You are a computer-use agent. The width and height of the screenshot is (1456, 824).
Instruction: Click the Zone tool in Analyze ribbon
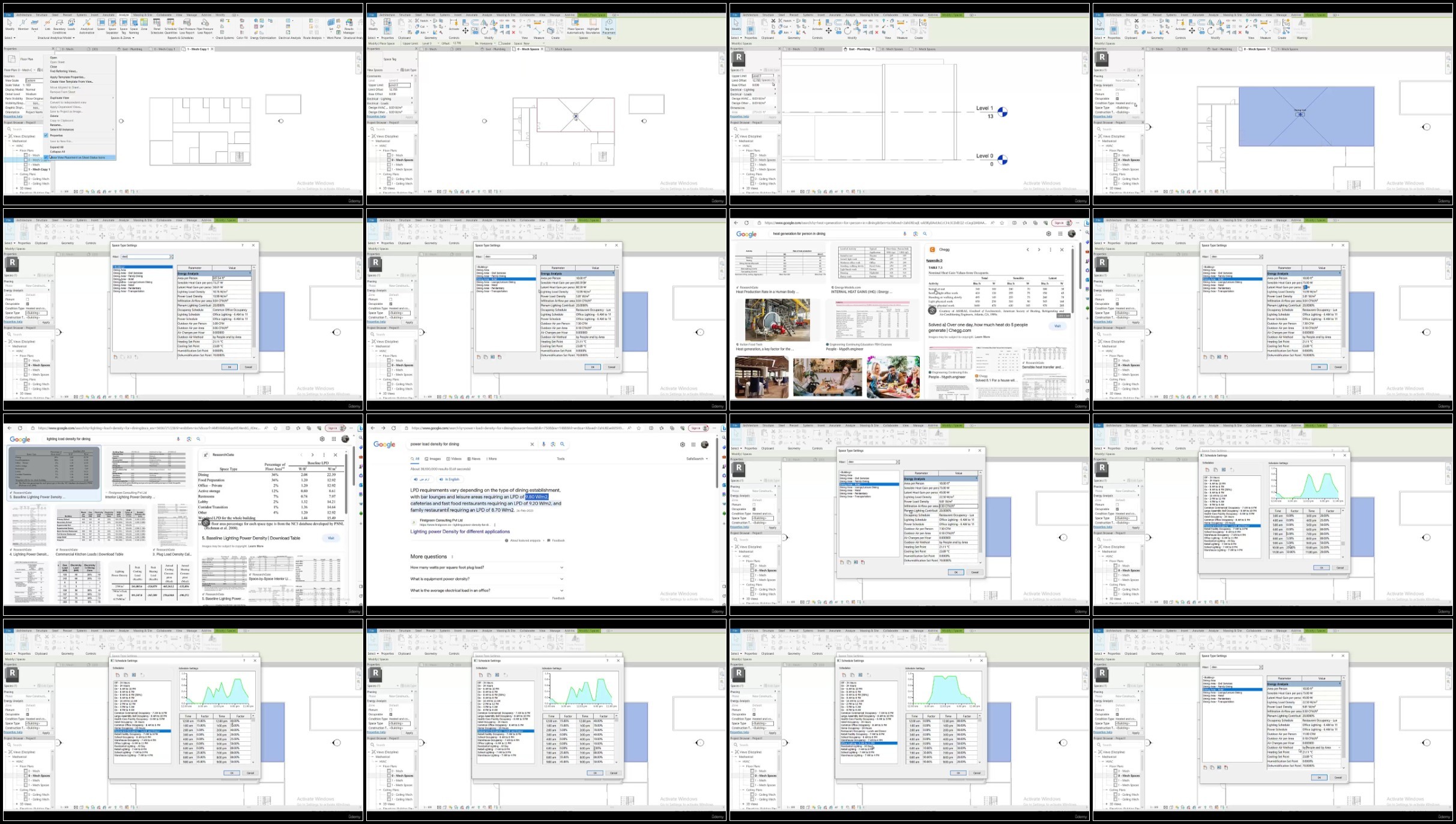tap(144, 25)
